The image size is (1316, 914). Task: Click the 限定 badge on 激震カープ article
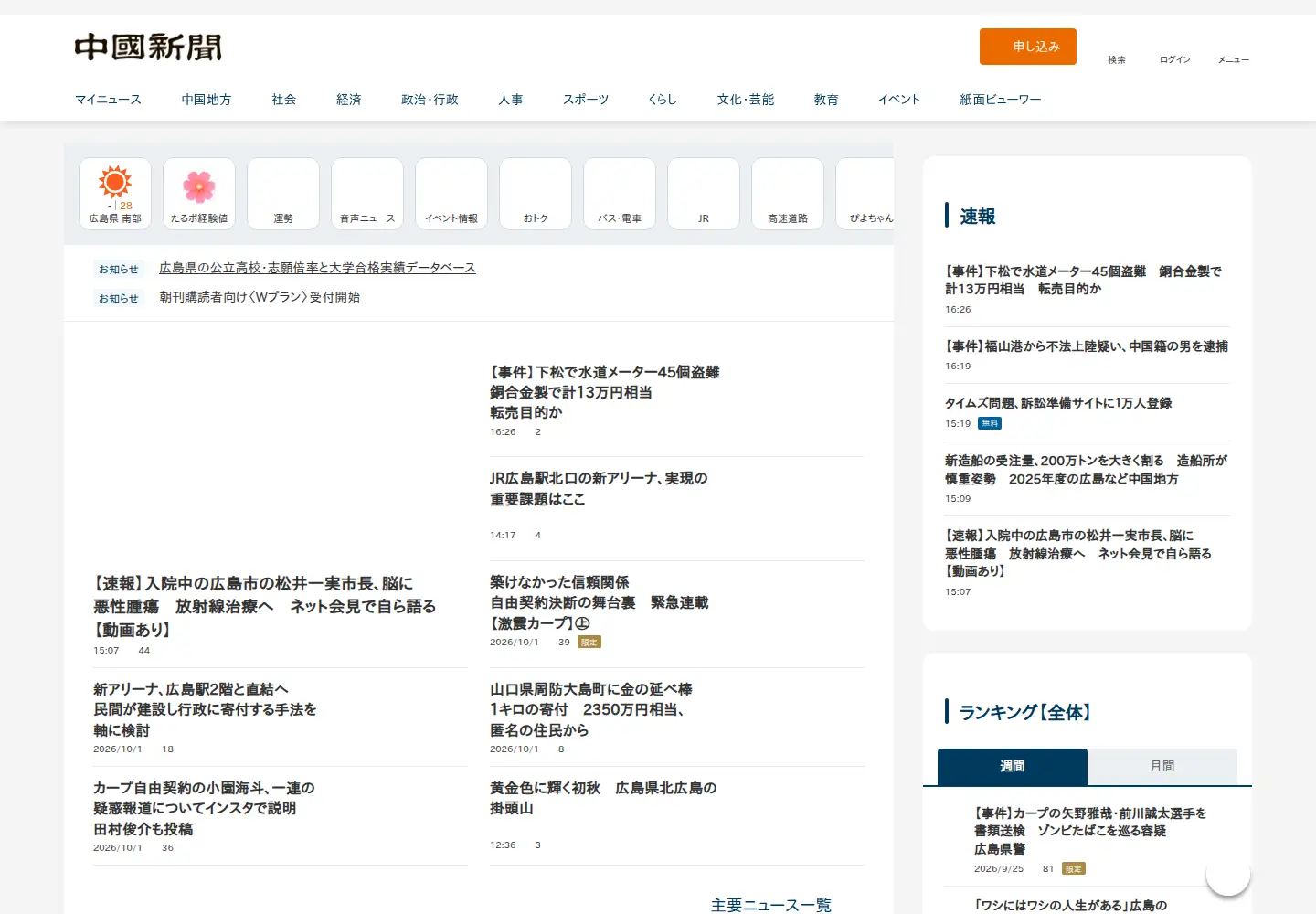pyautogui.click(x=589, y=643)
